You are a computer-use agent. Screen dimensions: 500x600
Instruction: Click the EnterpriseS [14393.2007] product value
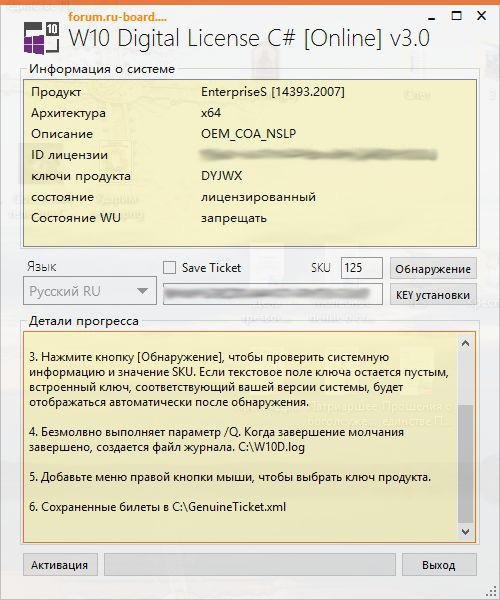pyautogui.click(x=272, y=92)
